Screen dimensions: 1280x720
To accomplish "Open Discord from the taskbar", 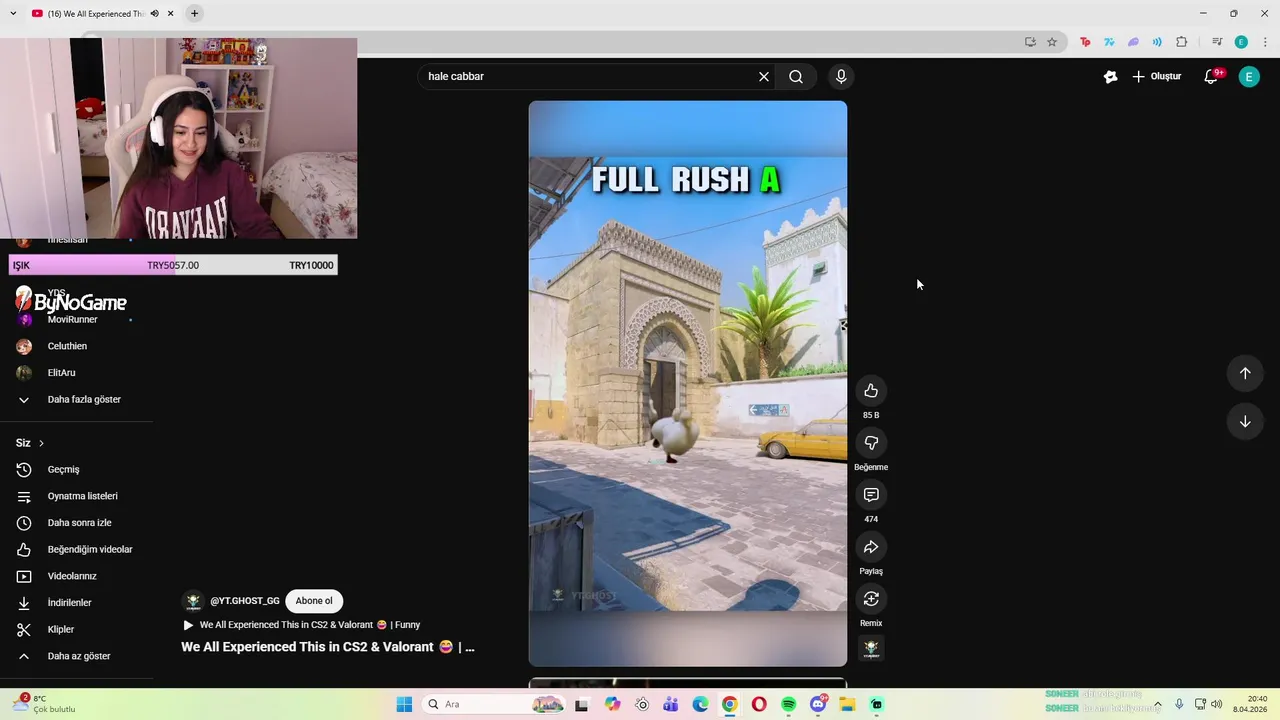I will [818, 704].
